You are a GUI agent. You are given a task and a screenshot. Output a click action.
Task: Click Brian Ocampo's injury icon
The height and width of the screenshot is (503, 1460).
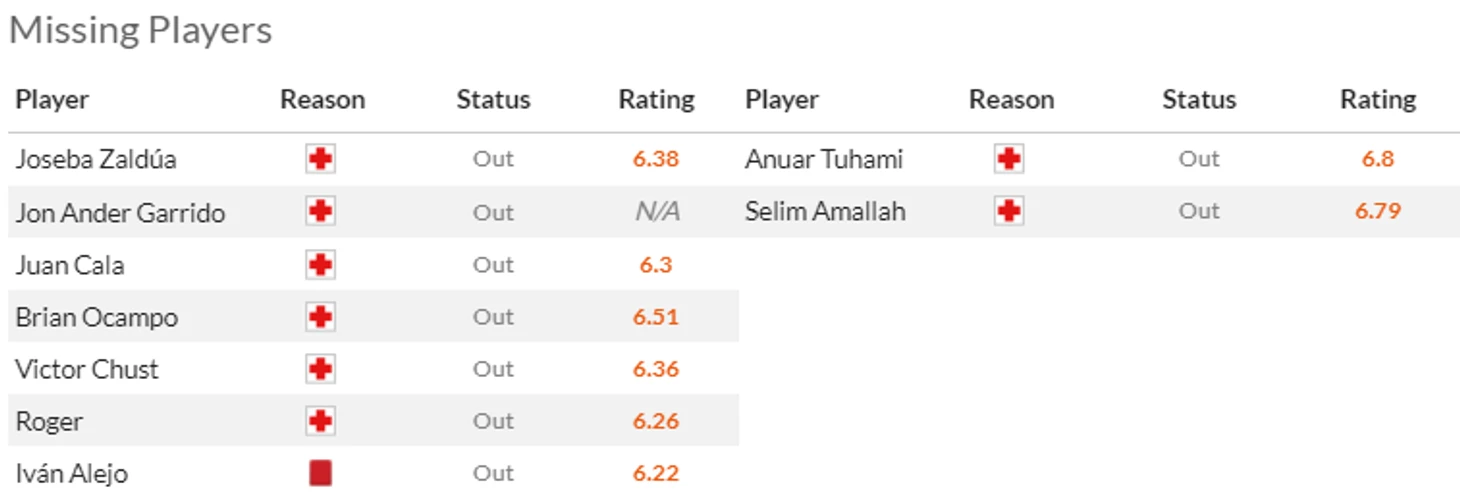pyautogui.click(x=320, y=317)
